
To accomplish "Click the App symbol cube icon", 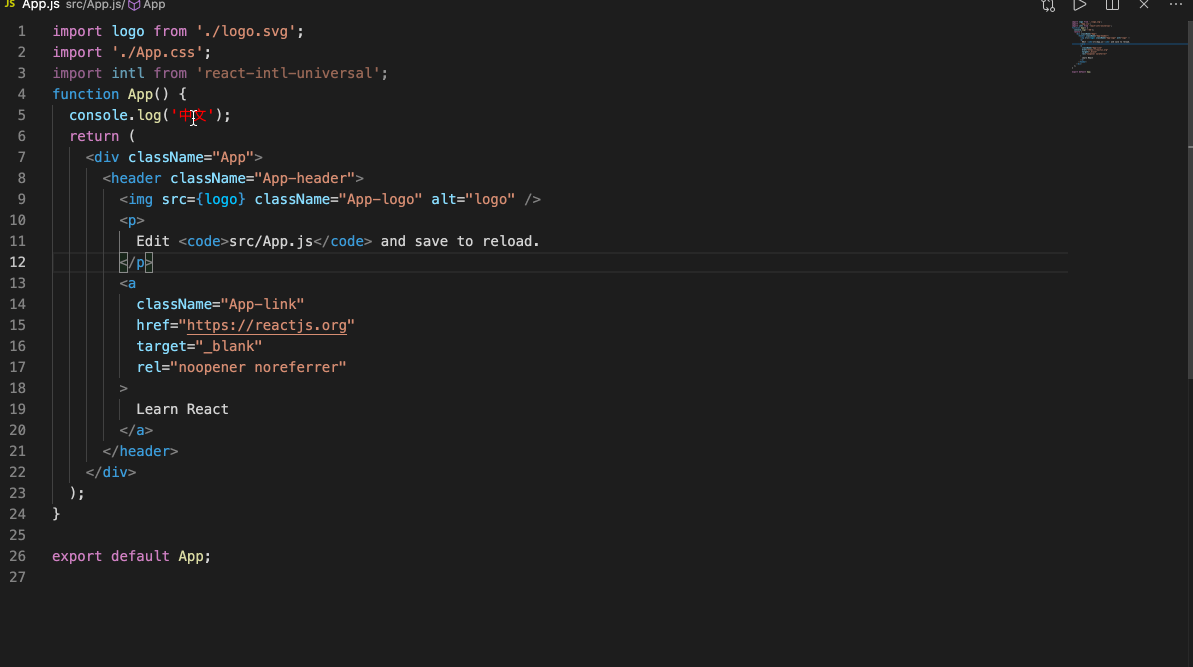I will 134,5.
